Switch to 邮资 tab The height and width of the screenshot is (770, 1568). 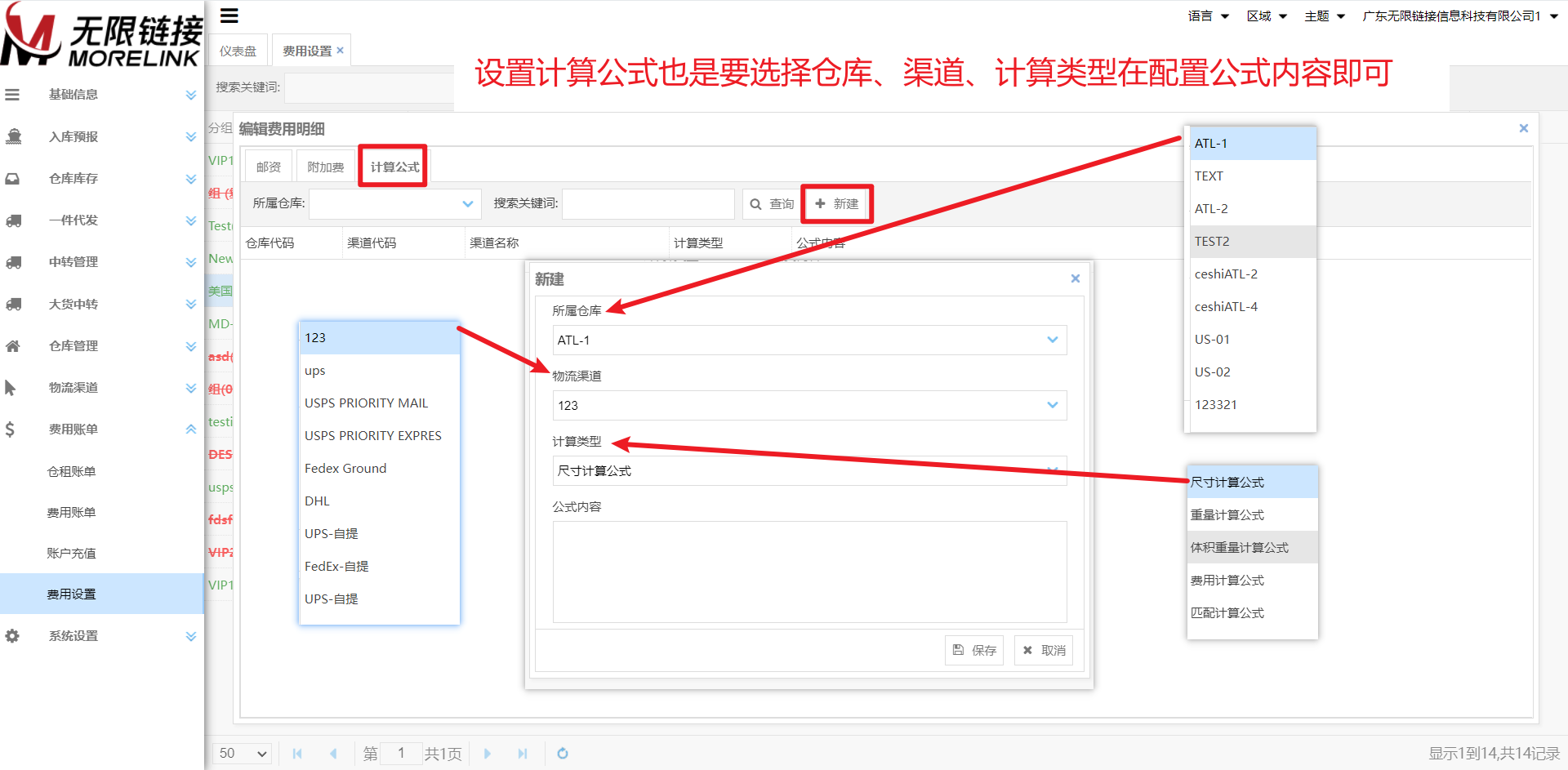coord(269,167)
